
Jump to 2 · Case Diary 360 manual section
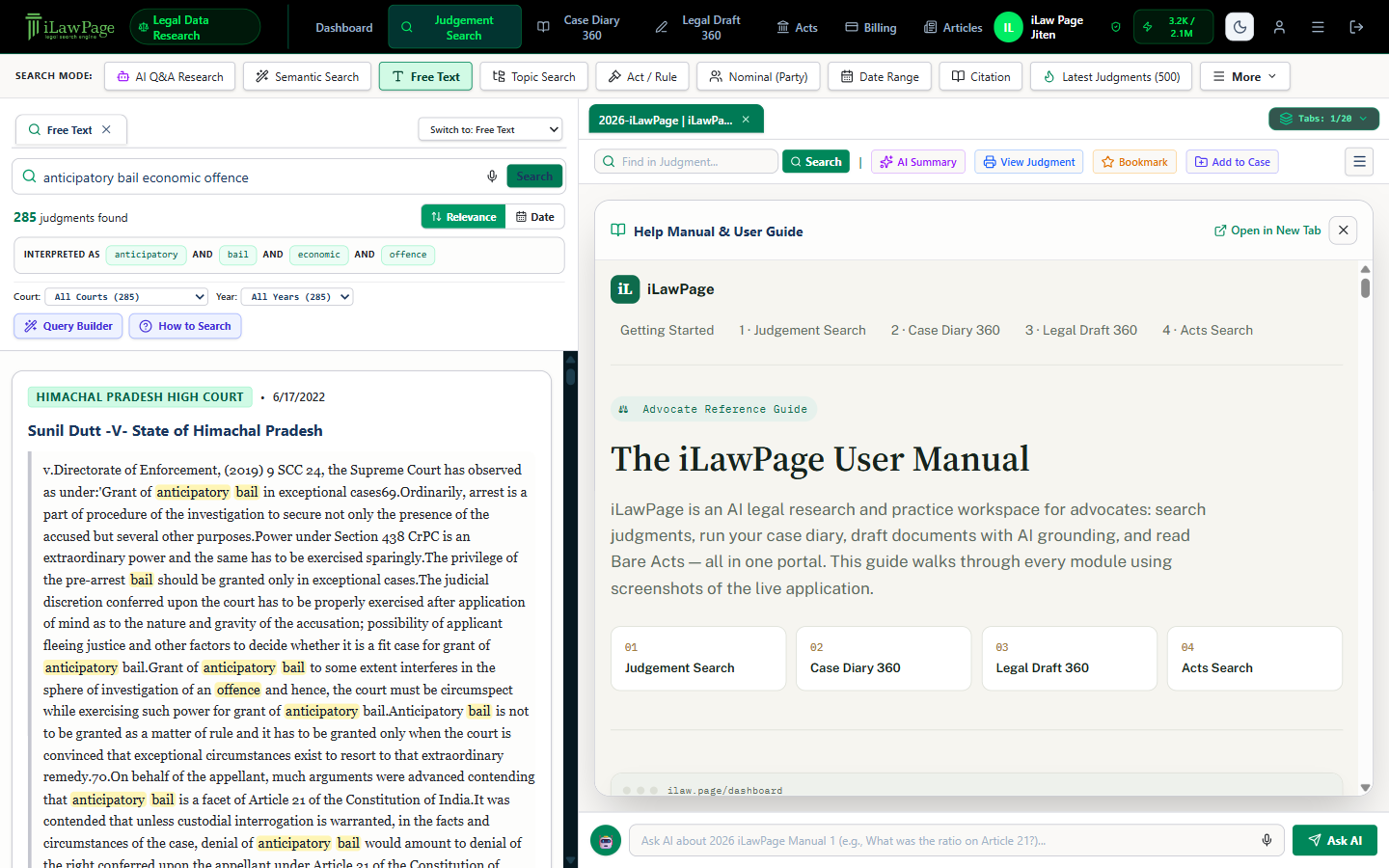click(945, 330)
